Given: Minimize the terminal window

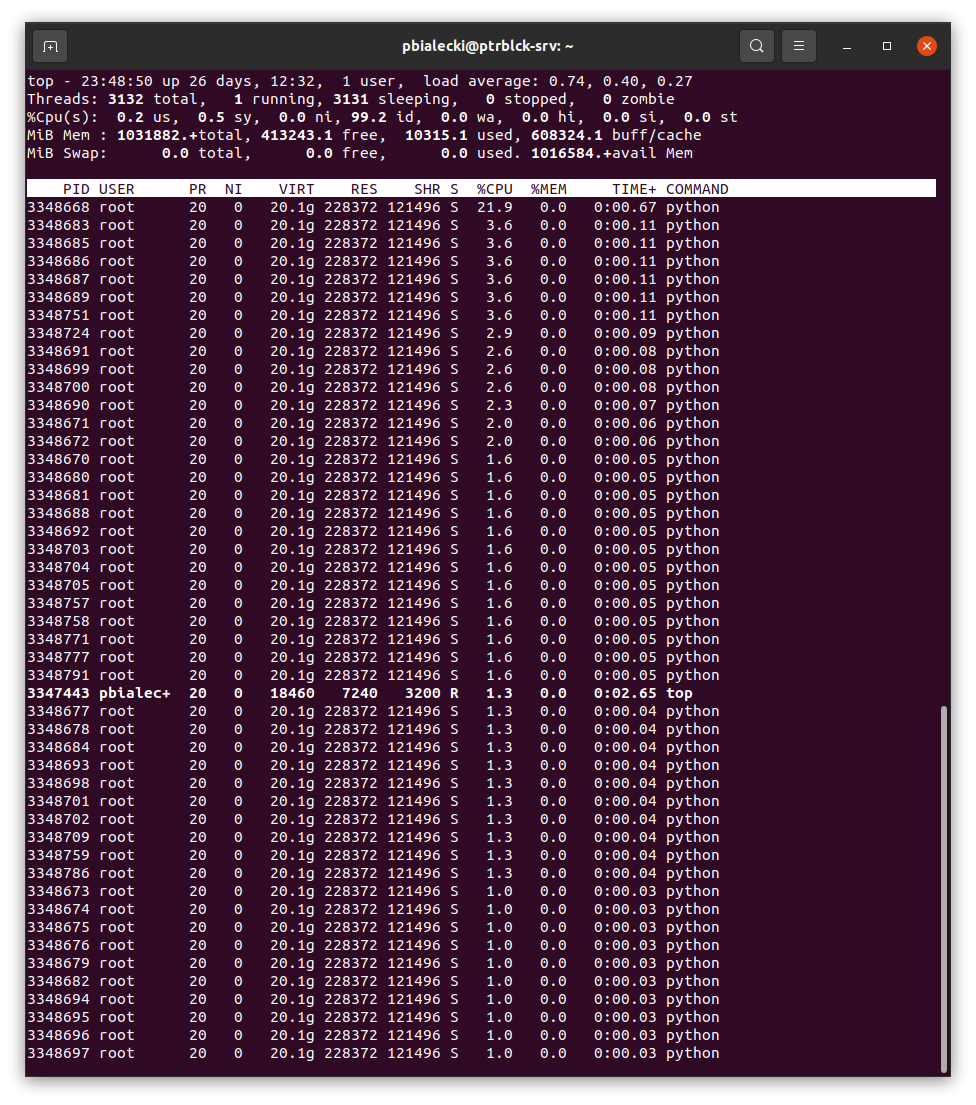Looking at the screenshot, I should 846,46.
